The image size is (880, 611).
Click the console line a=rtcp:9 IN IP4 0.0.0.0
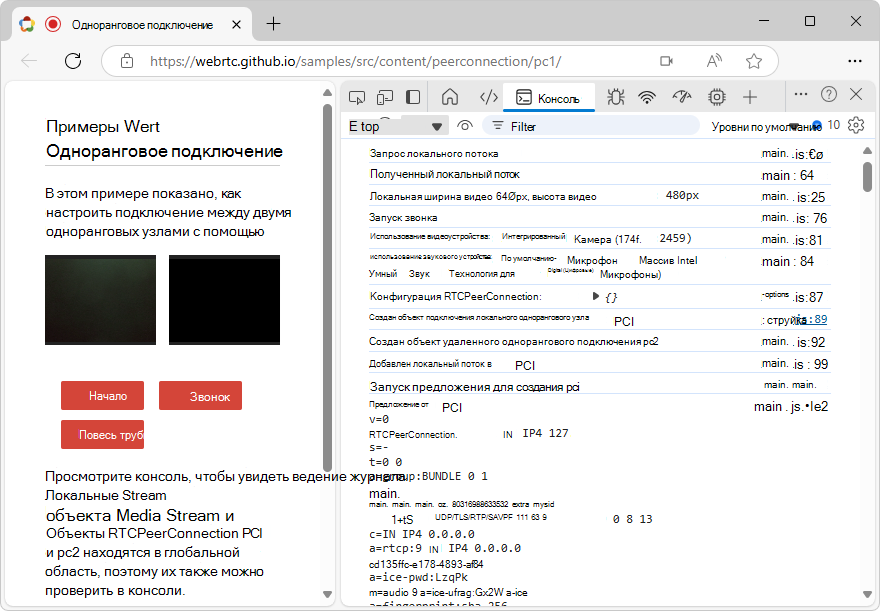pos(444,548)
